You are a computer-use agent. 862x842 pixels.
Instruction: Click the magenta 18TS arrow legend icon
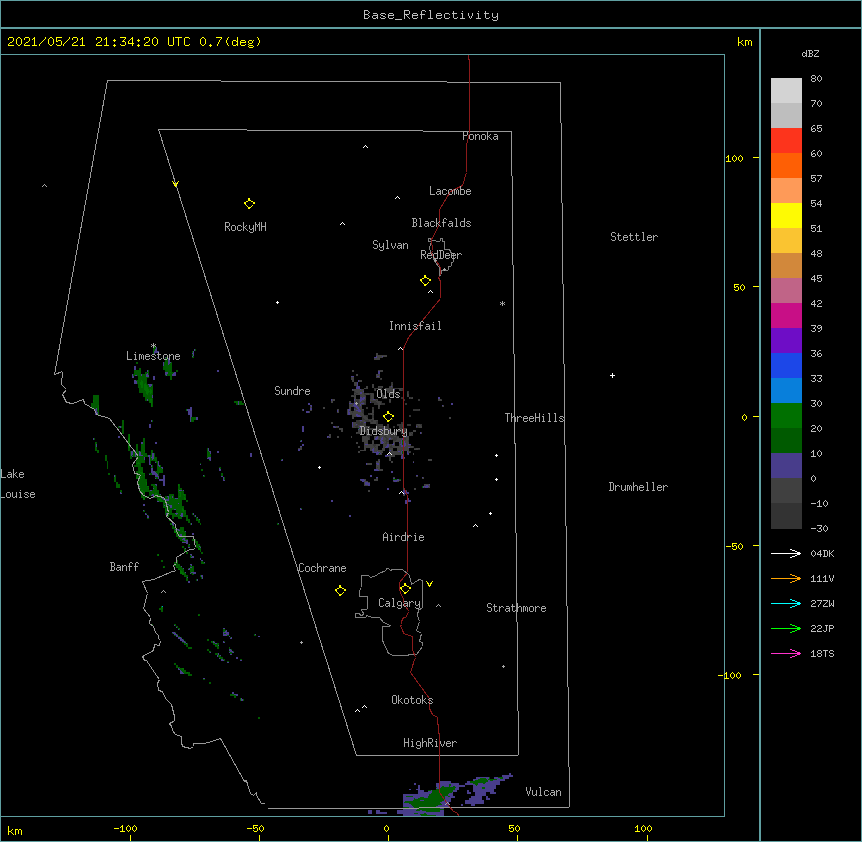pos(786,653)
